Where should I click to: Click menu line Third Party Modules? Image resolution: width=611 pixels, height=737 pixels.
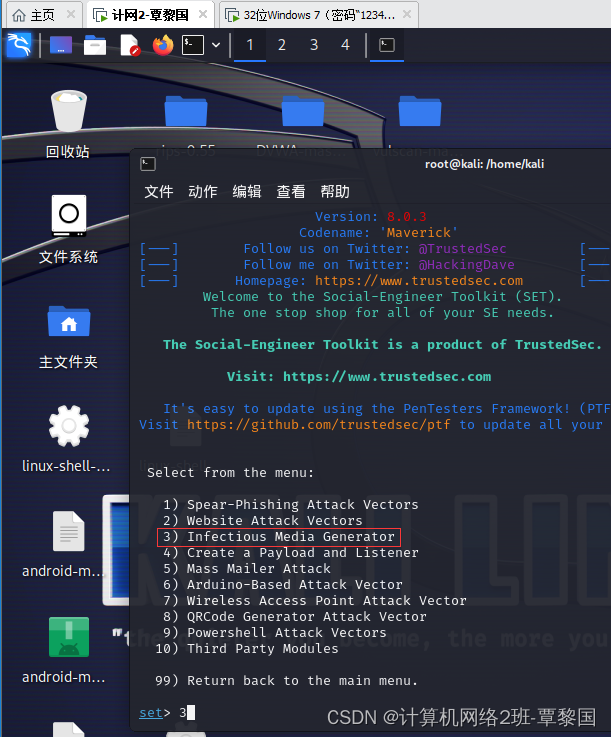tap(247, 648)
